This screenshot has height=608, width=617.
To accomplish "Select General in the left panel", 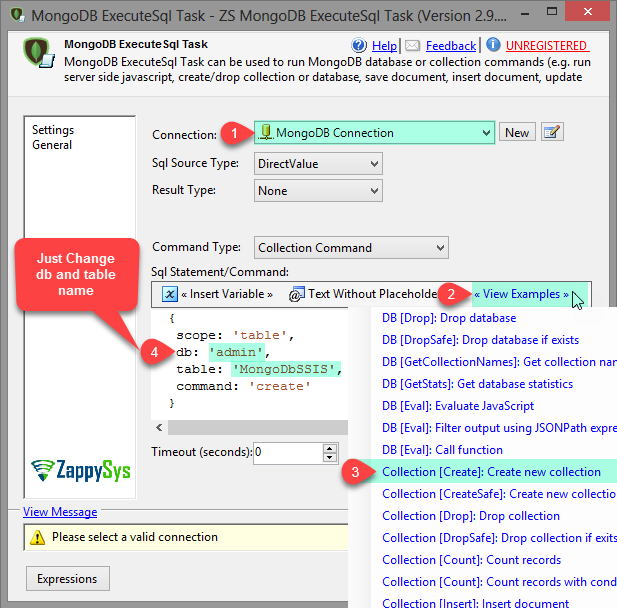I will (x=52, y=145).
